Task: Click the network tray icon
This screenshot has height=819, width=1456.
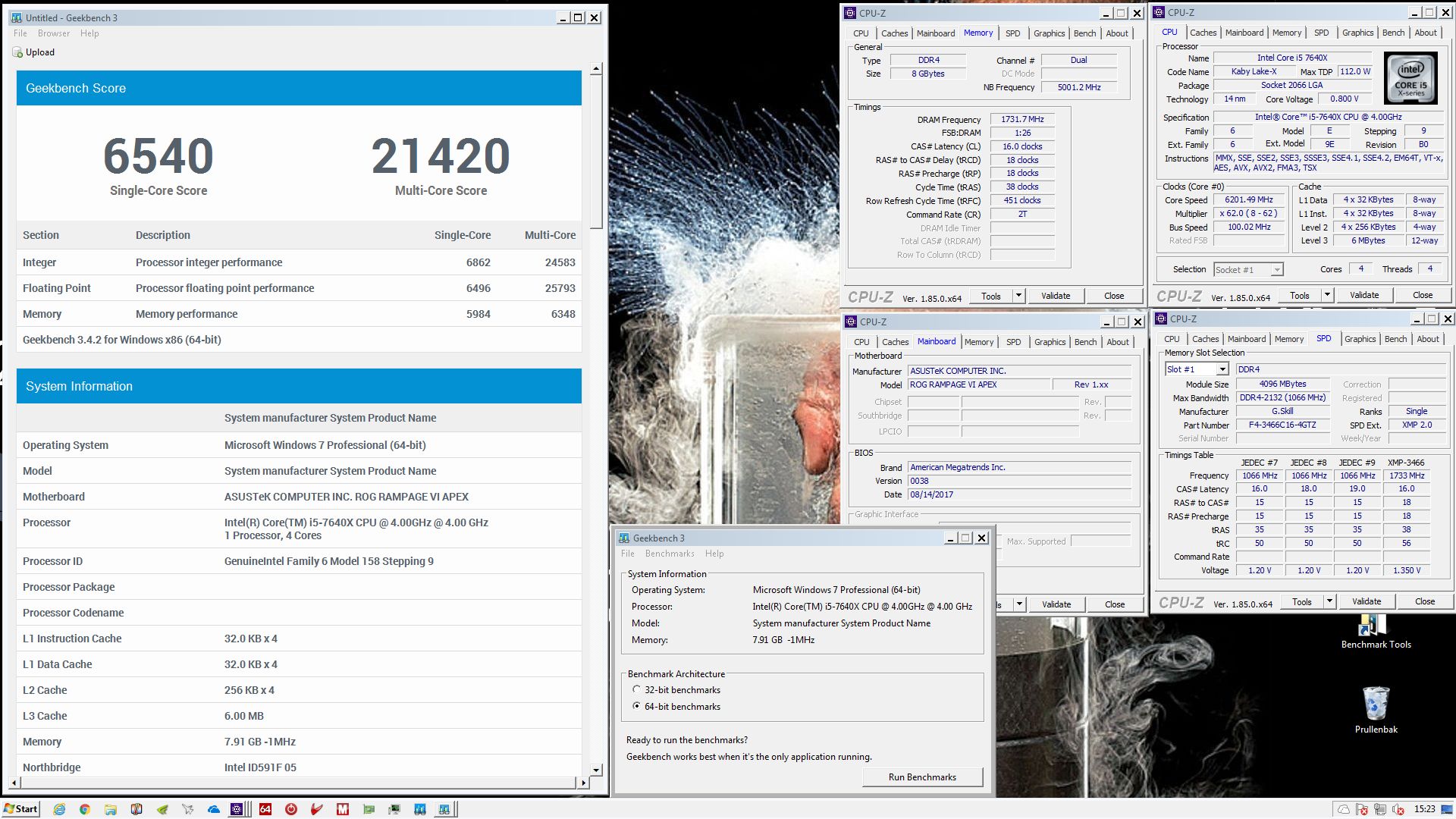Action: [x=1380, y=809]
